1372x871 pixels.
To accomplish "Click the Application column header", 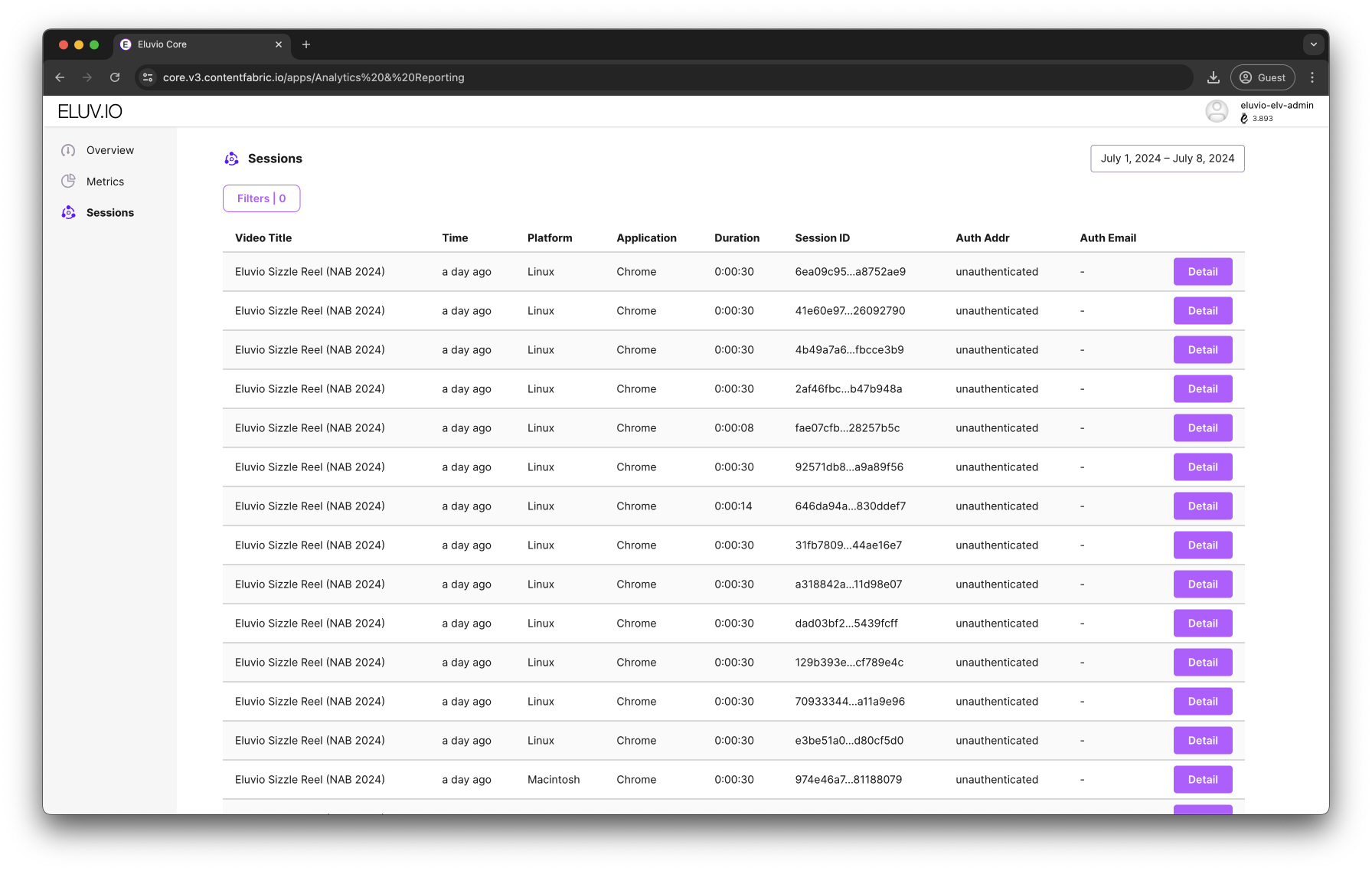I will point(646,238).
